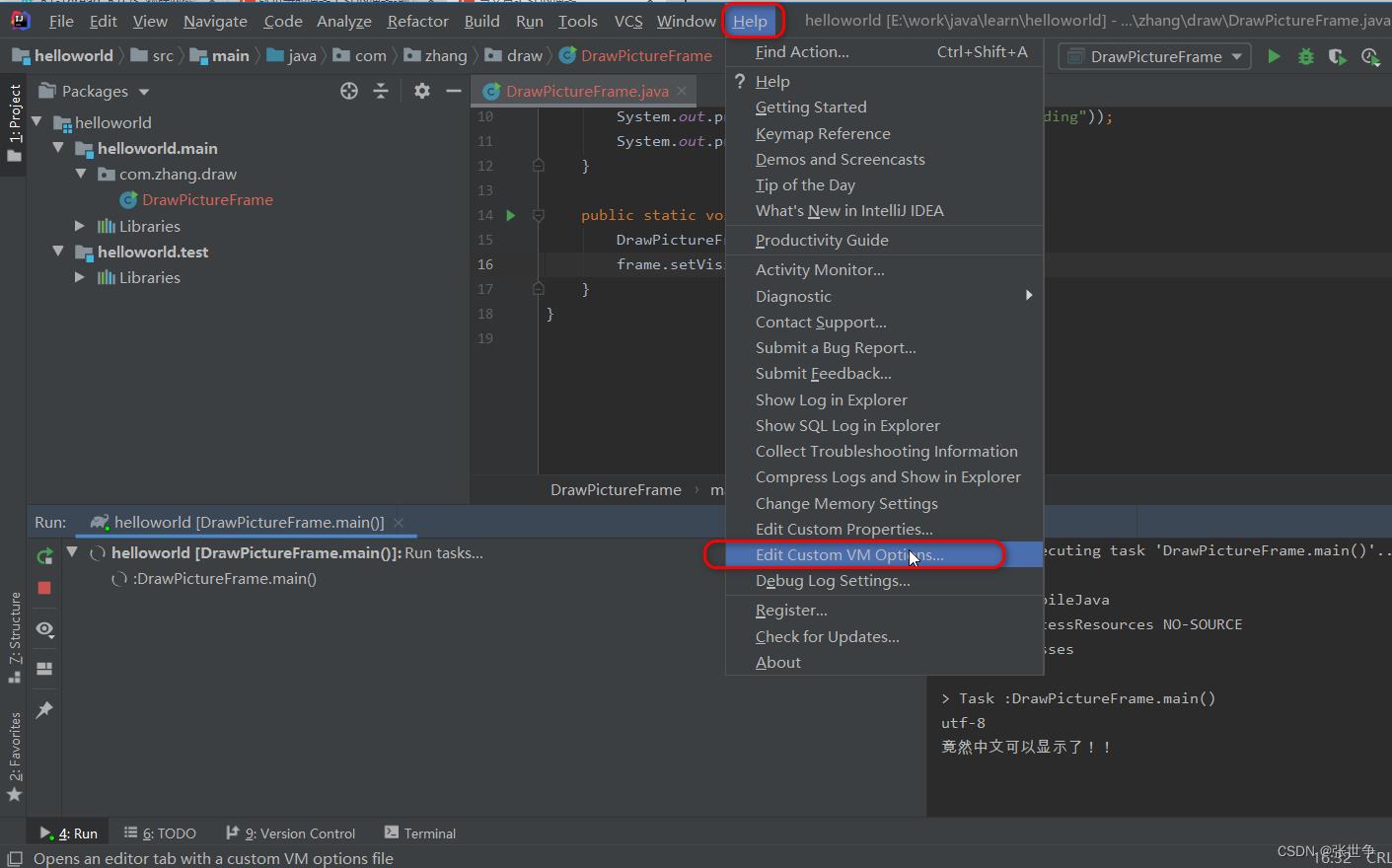This screenshot has height=868, width=1392.
Task: Select :DrawPictureFrame.main() task in Run tree
Action: [225, 578]
